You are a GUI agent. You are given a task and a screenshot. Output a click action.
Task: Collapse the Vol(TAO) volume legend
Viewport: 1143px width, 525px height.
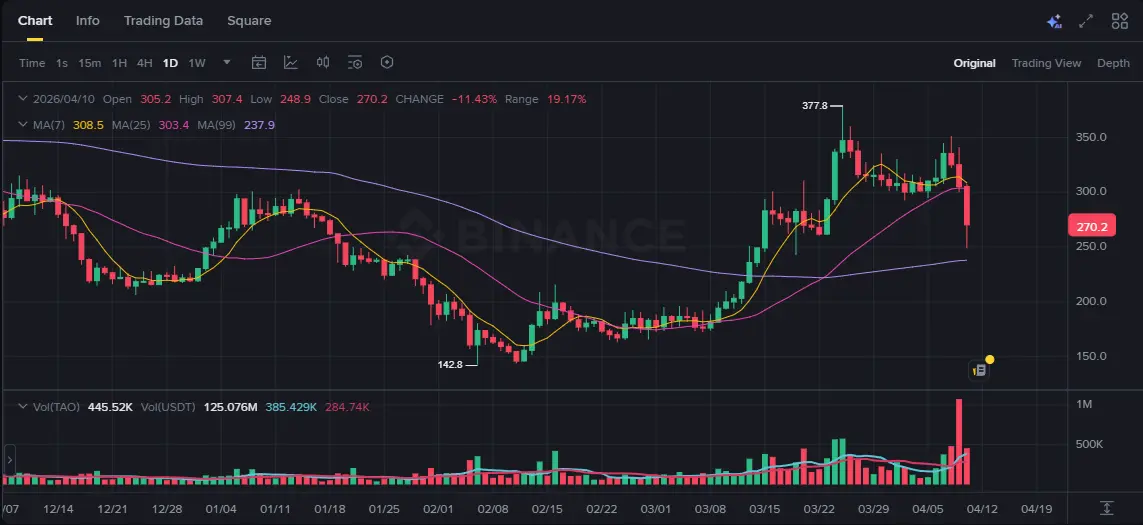click(x=23, y=407)
